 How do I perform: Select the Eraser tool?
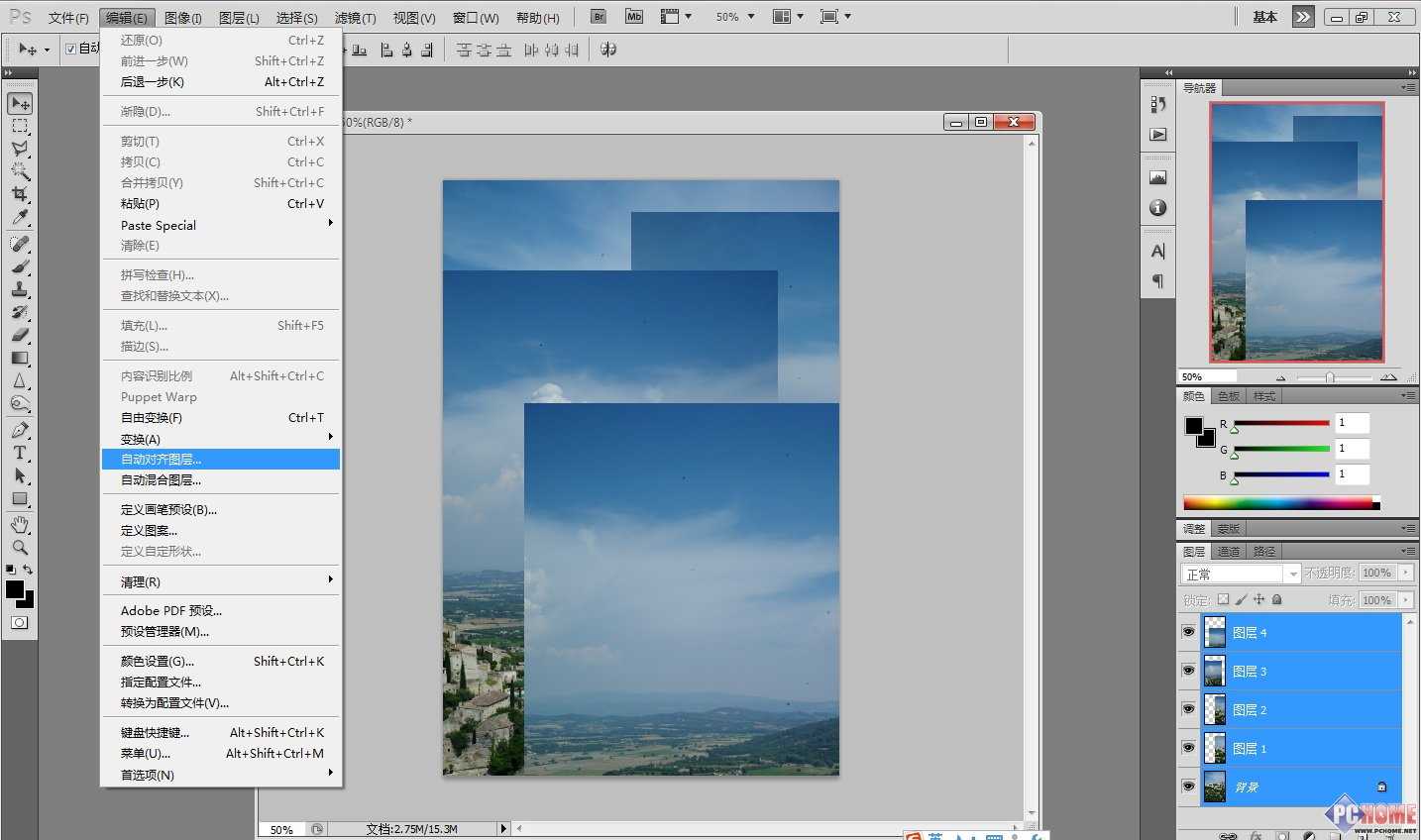point(20,335)
